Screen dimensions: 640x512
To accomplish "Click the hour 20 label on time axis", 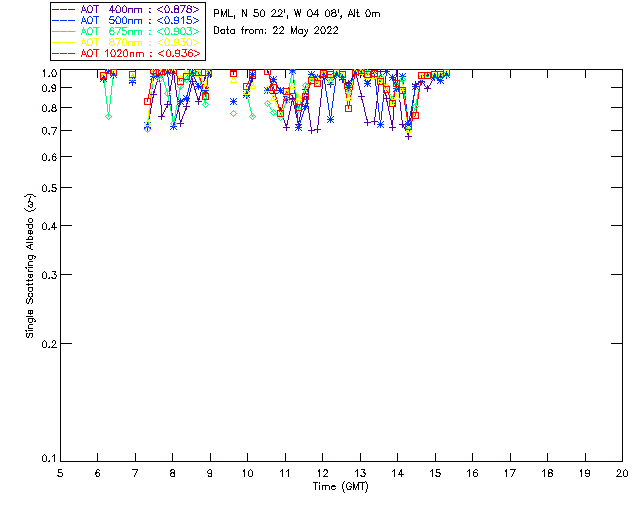I will pos(622,474).
